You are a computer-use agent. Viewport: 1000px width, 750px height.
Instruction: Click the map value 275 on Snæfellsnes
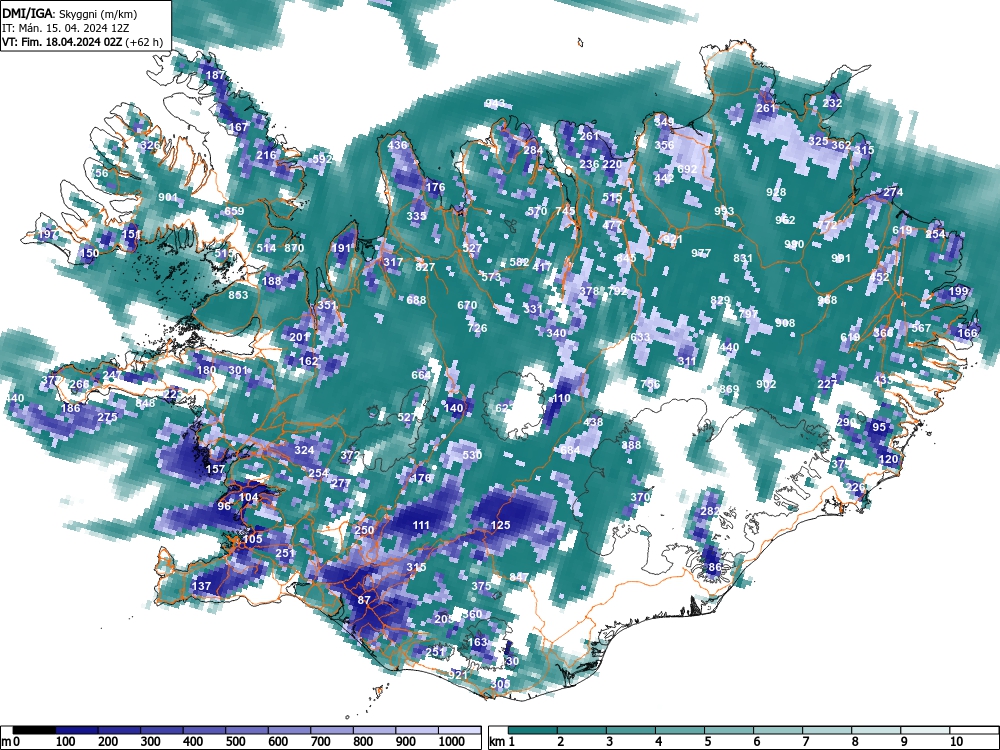coord(107,416)
